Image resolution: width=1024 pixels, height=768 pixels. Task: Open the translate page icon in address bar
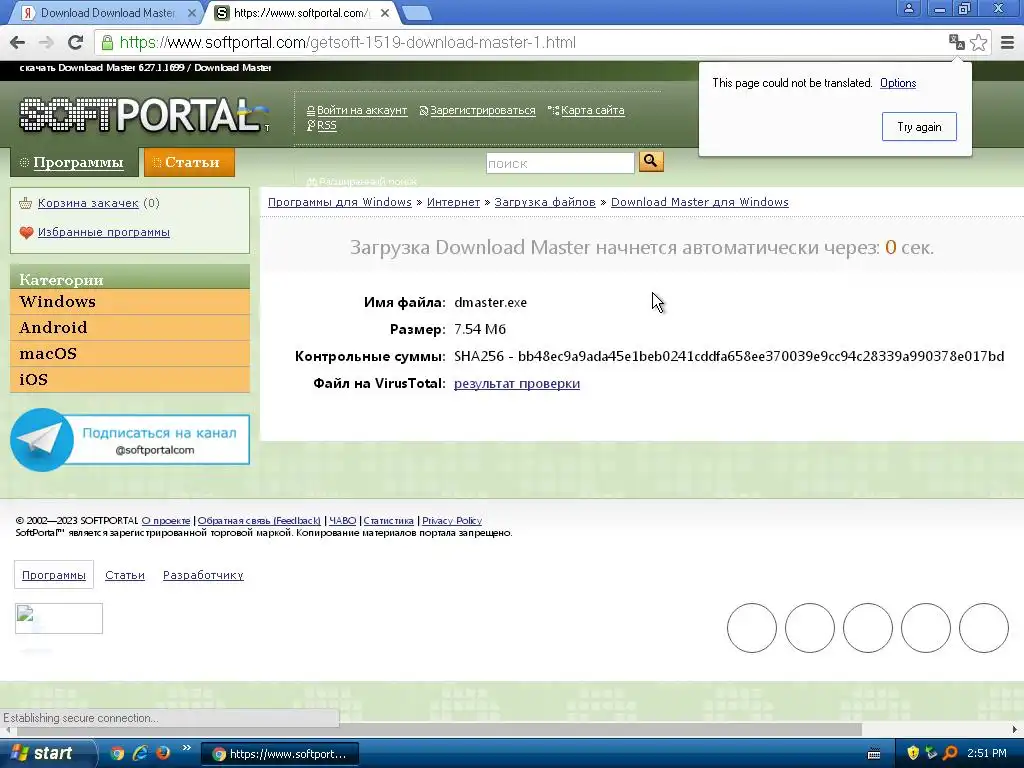point(956,42)
